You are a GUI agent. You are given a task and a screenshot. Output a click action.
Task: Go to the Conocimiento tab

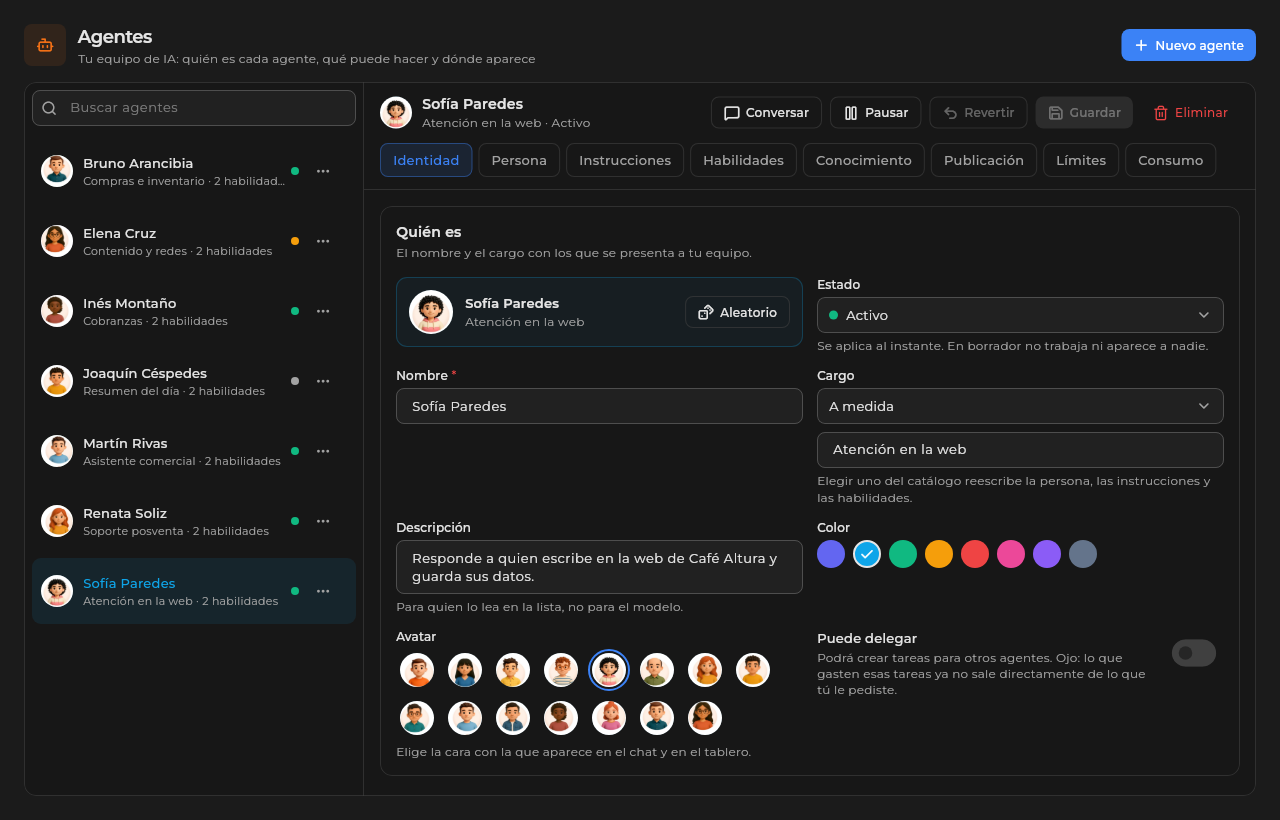(x=864, y=160)
